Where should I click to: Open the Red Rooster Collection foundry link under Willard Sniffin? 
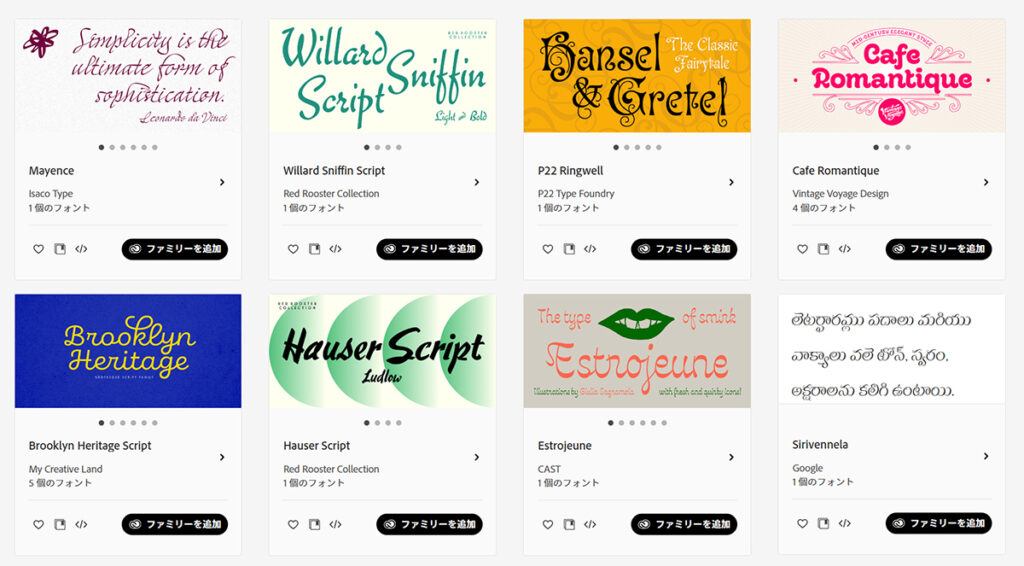pyautogui.click(x=331, y=193)
